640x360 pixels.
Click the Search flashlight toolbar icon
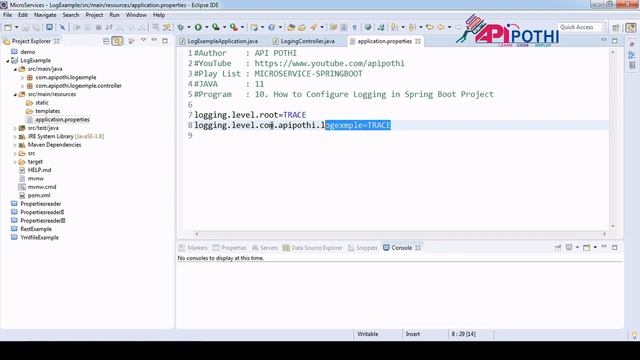(313, 27)
